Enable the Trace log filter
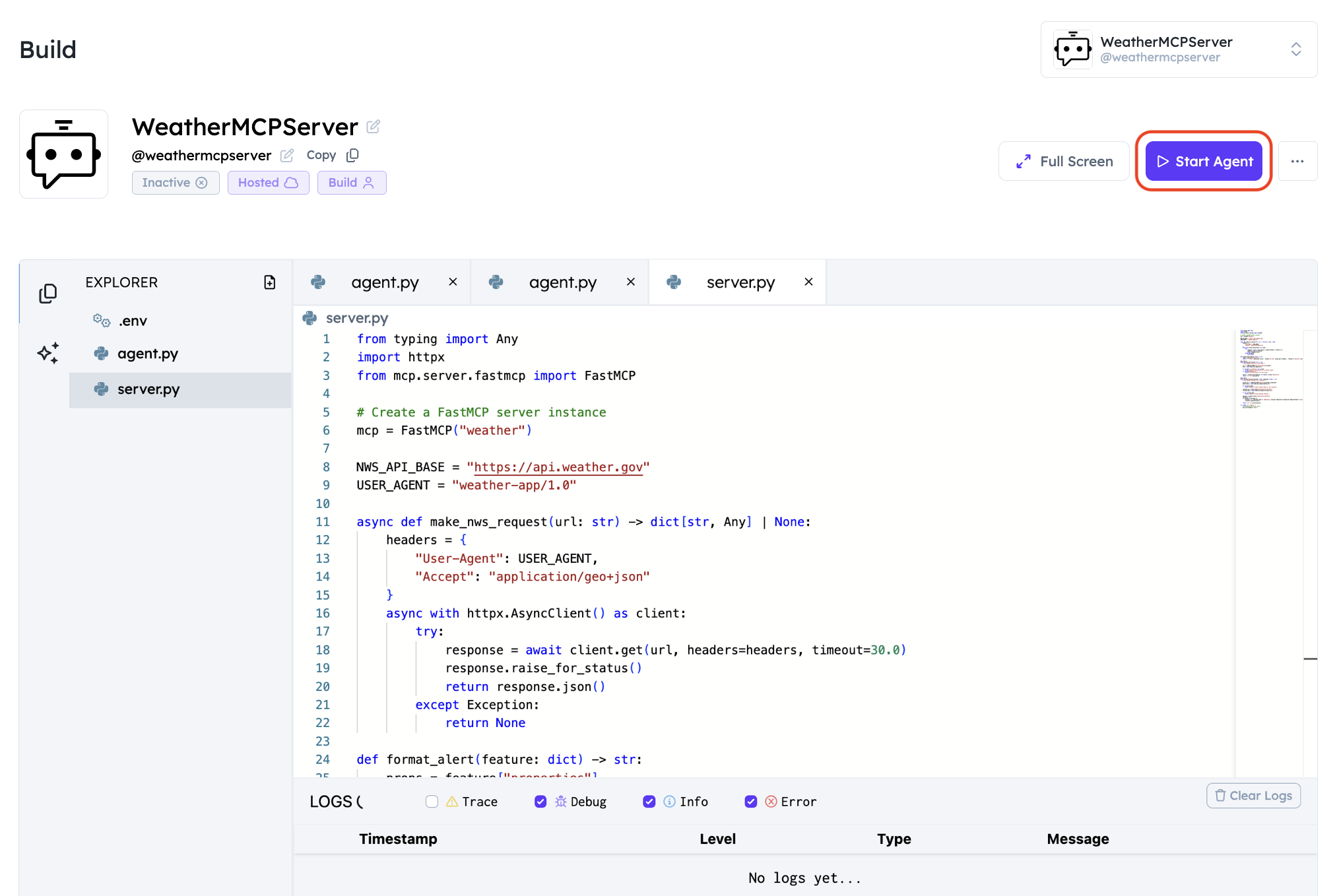 pyautogui.click(x=432, y=802)
